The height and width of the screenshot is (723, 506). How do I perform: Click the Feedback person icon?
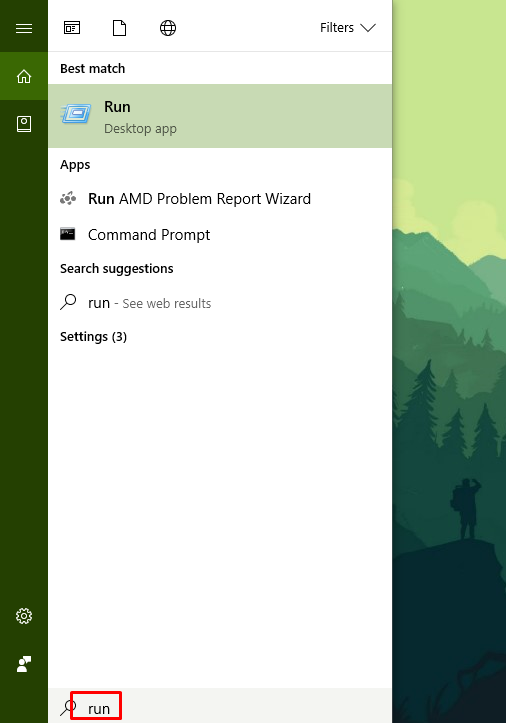24,664
